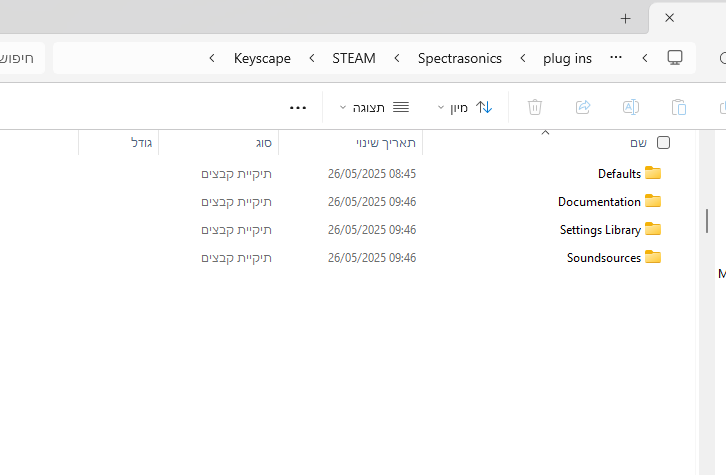Show hidden path folders via ellipsis in breadcrumb
The width and height of the screenshot is (726, 475).
click(x=616, y=57)
